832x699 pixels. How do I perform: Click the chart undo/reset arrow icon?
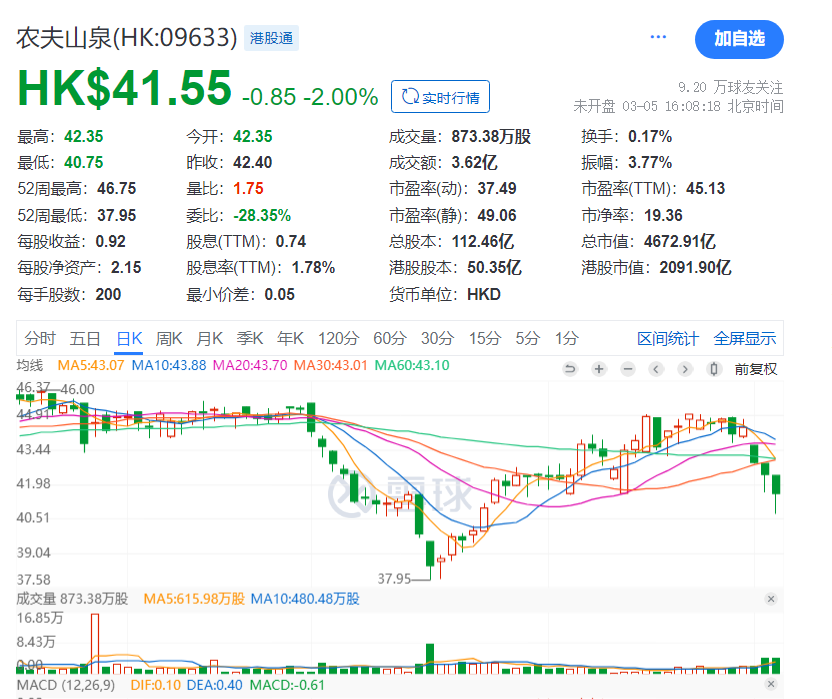pyautogui.click(x=570, y=369)
